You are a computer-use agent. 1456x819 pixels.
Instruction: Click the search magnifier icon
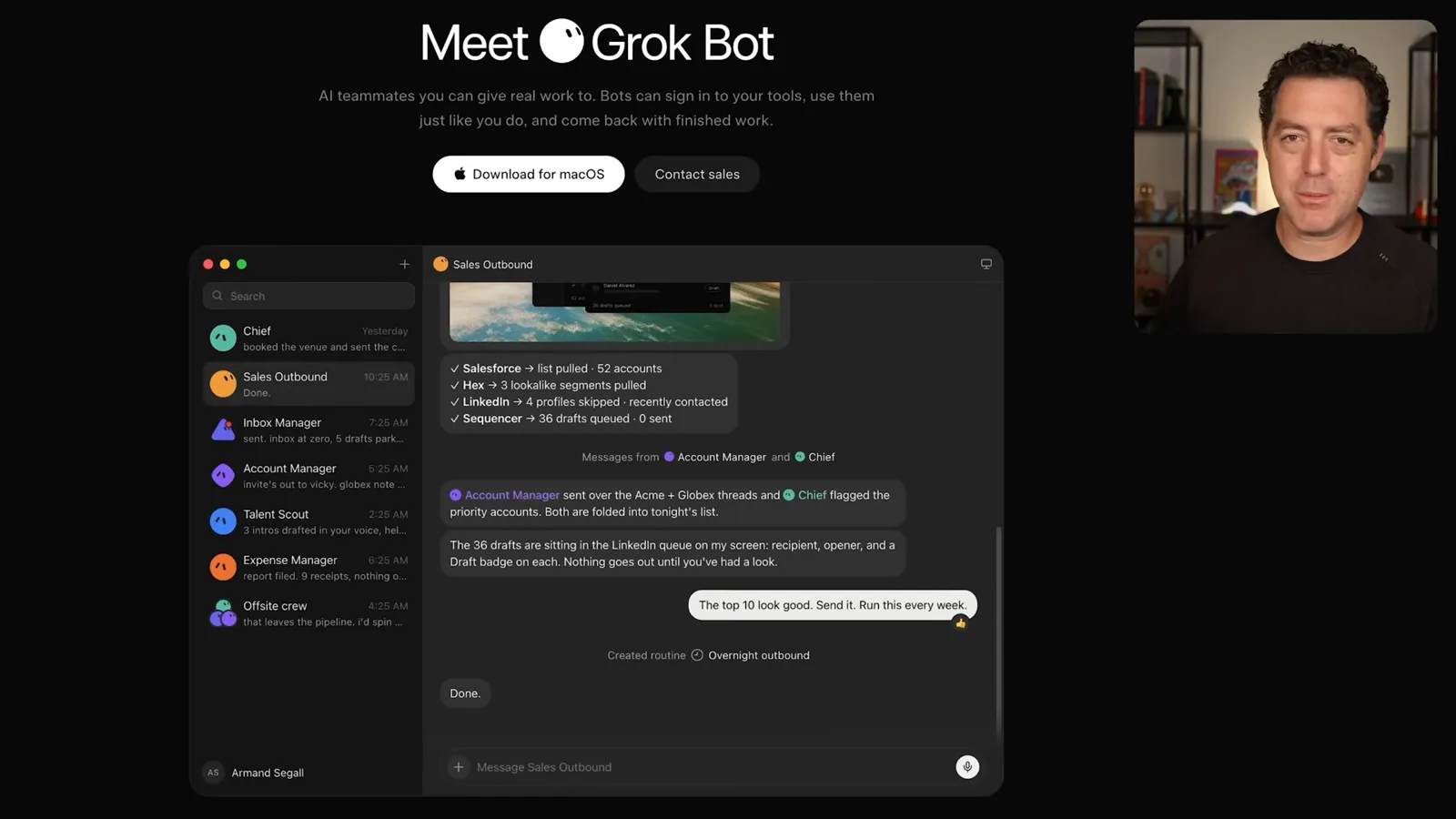click(x=217, y=296)
